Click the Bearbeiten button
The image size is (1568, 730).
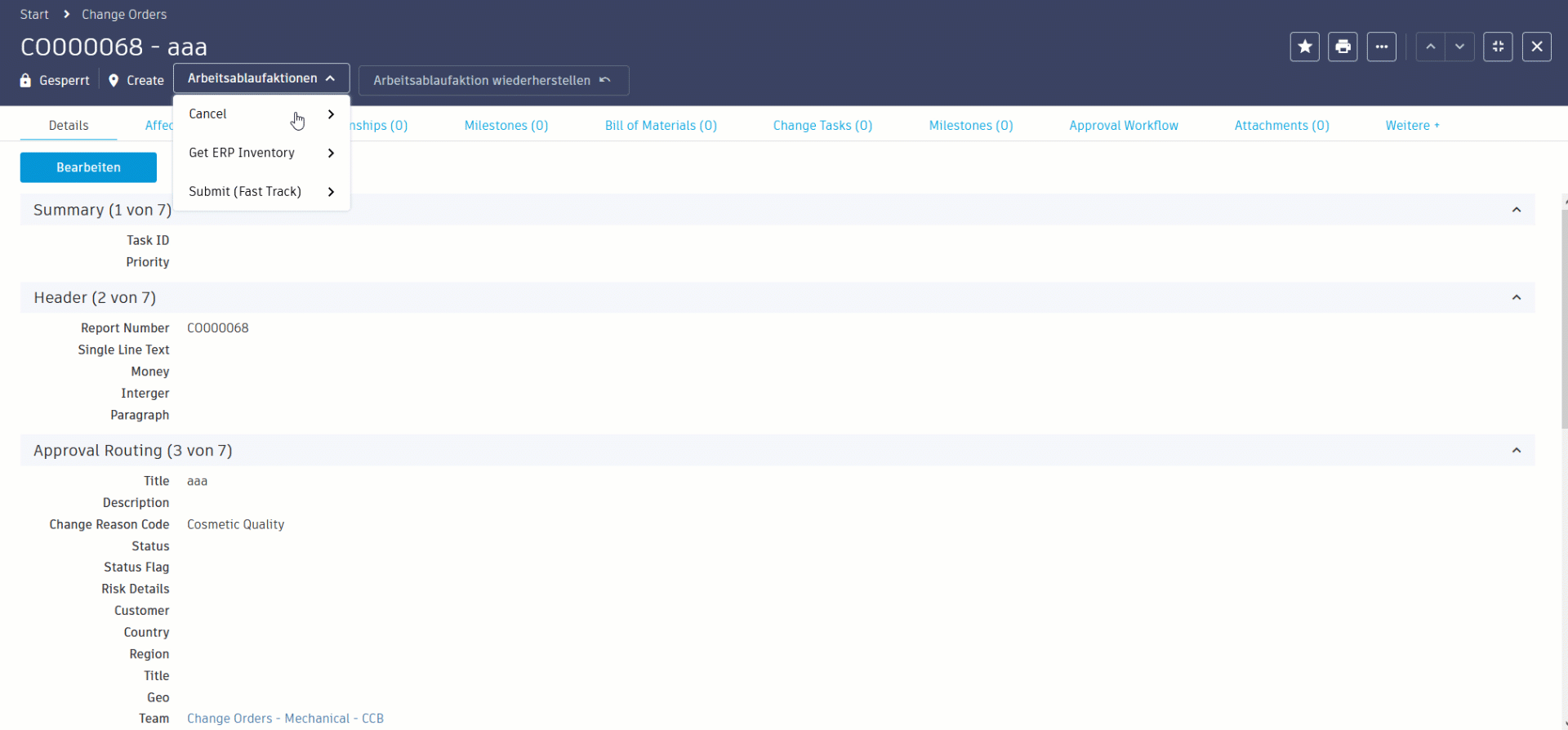(x=88, y=167)
